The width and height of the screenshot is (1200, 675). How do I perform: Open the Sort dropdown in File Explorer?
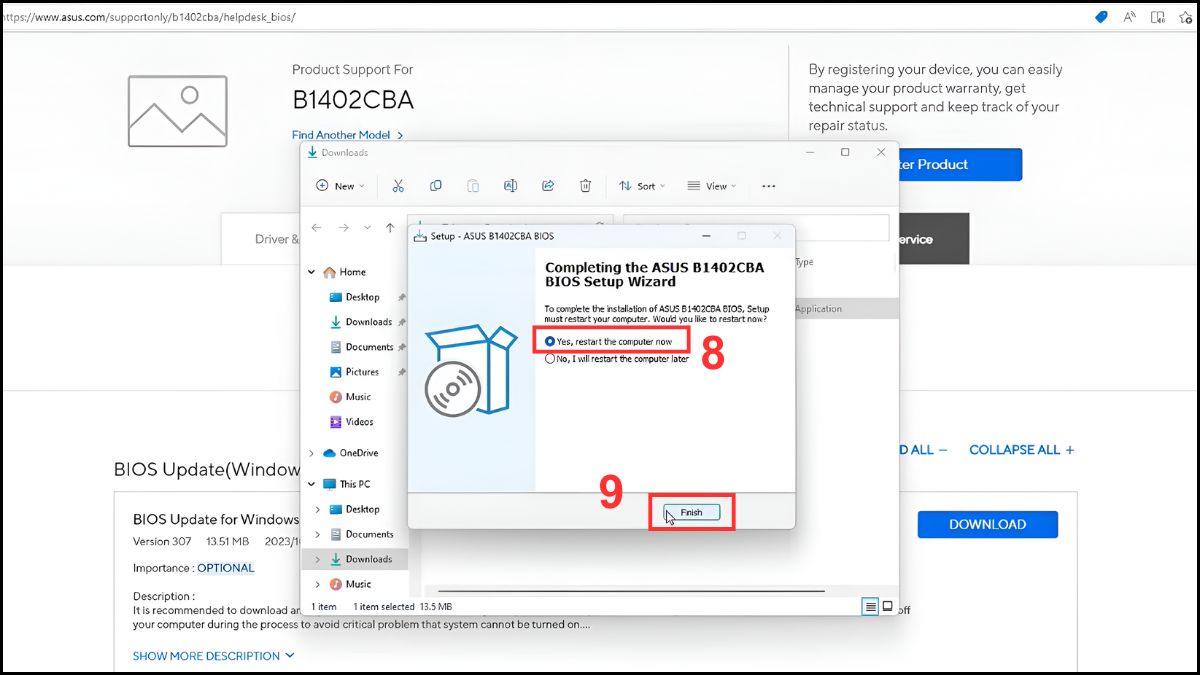coord(642,186)
